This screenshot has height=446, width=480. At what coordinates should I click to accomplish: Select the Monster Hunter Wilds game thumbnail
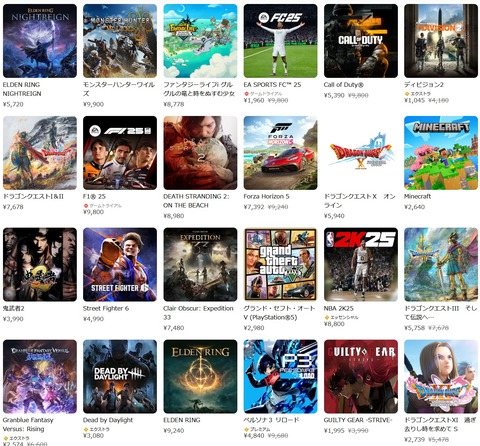(x=120, y=41)
